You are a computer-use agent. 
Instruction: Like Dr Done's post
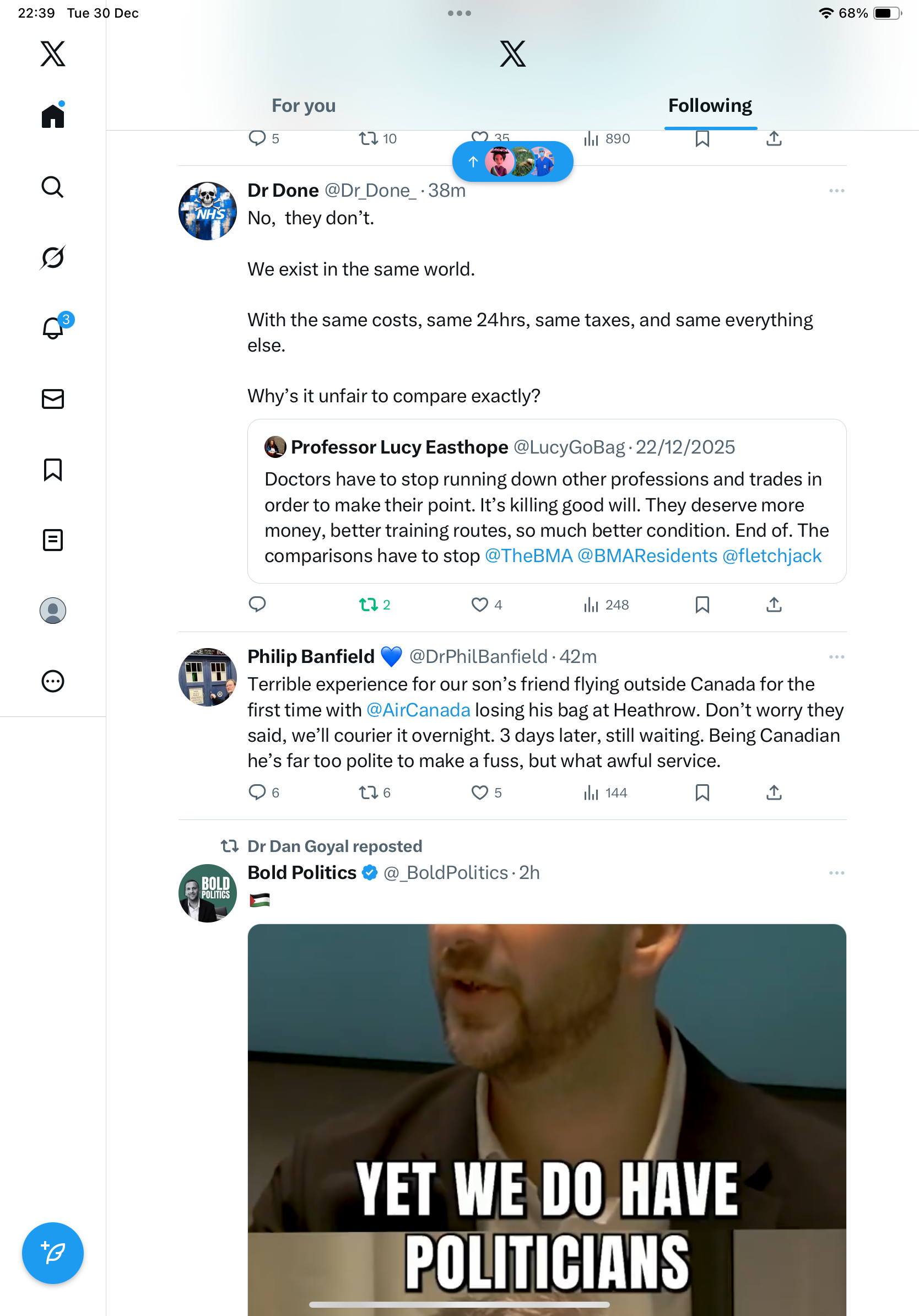tap(479, 605)
